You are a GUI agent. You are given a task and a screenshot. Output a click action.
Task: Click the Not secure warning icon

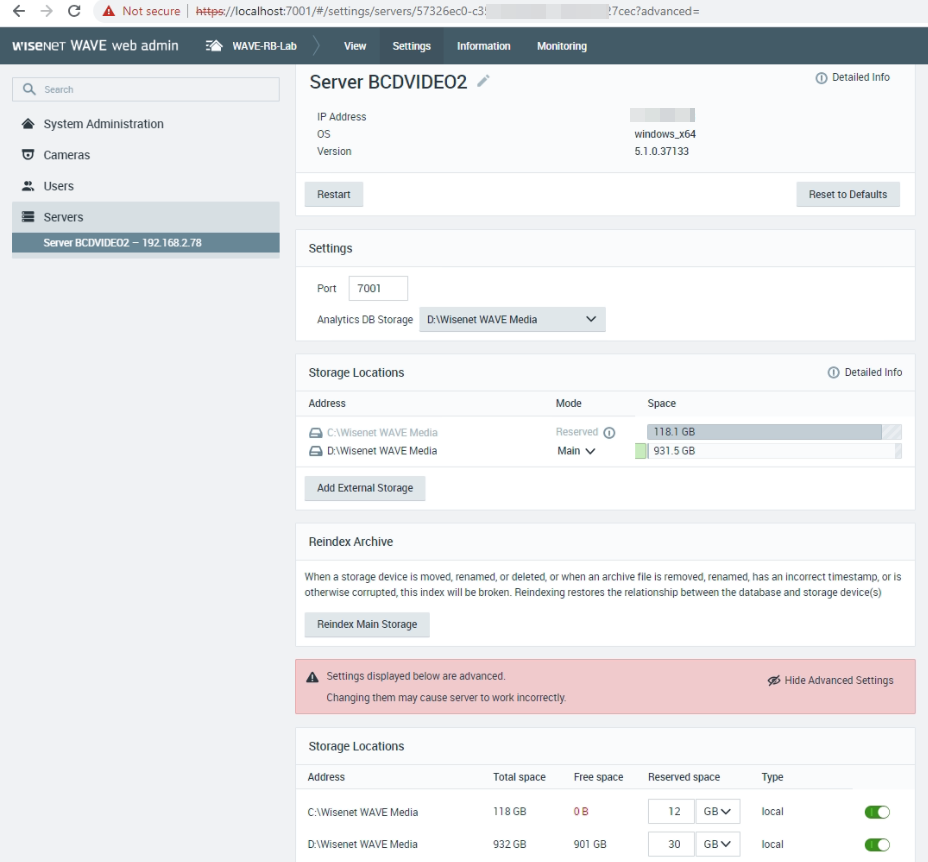pyautogui.click(x=109, y=11)
